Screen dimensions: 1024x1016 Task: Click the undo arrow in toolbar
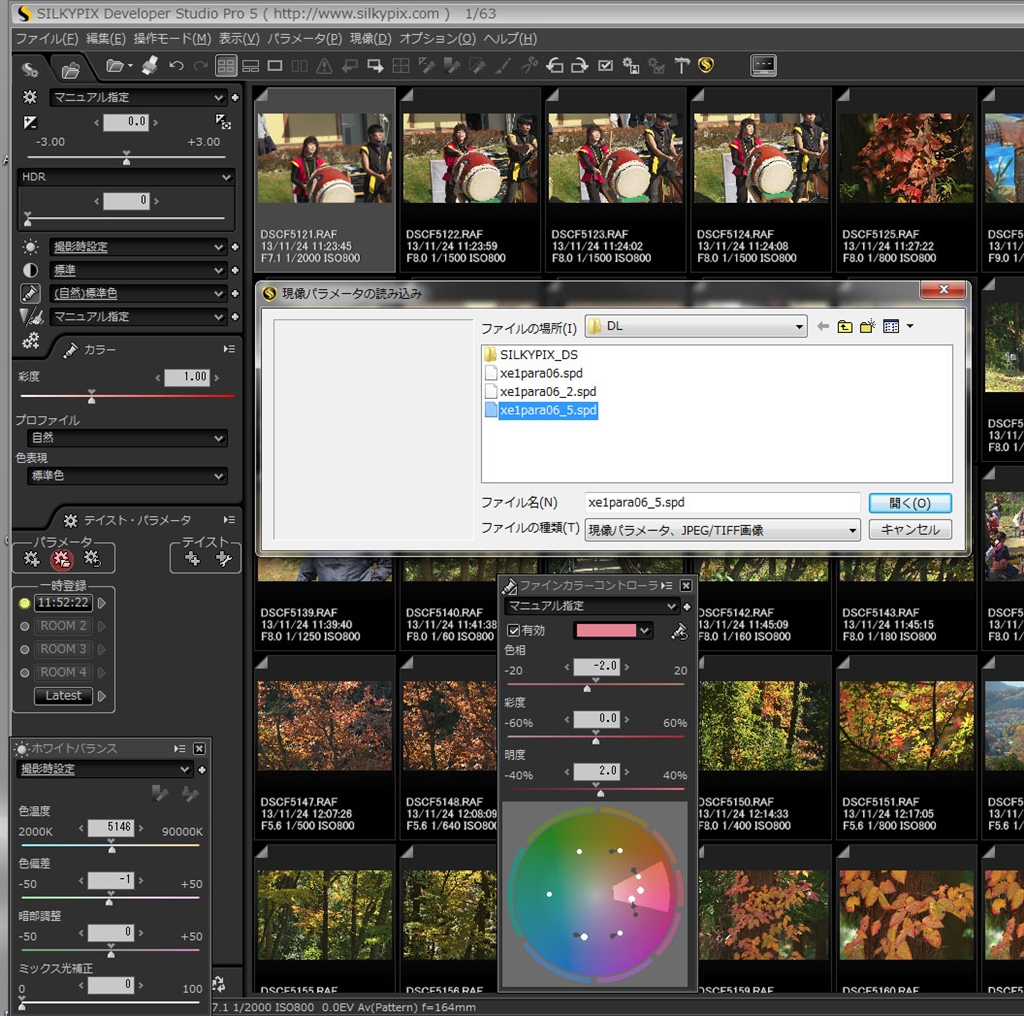click(176, 66)
